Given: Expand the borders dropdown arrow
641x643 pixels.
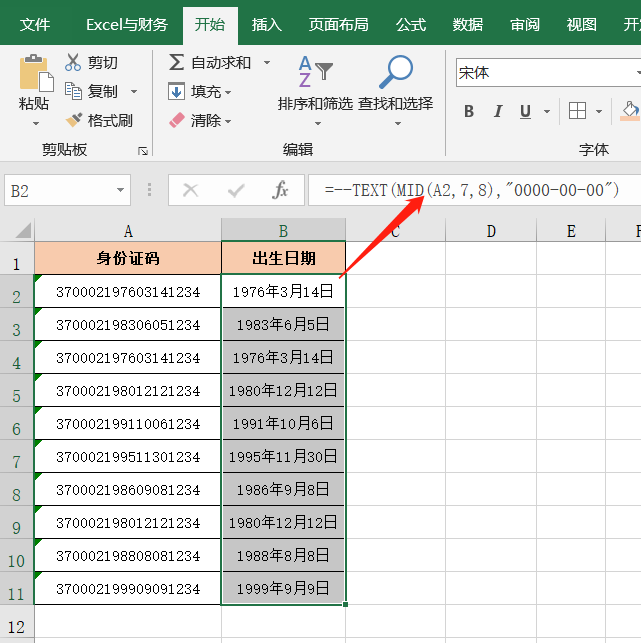Looking at the screenshot, I should pos(599,111).
